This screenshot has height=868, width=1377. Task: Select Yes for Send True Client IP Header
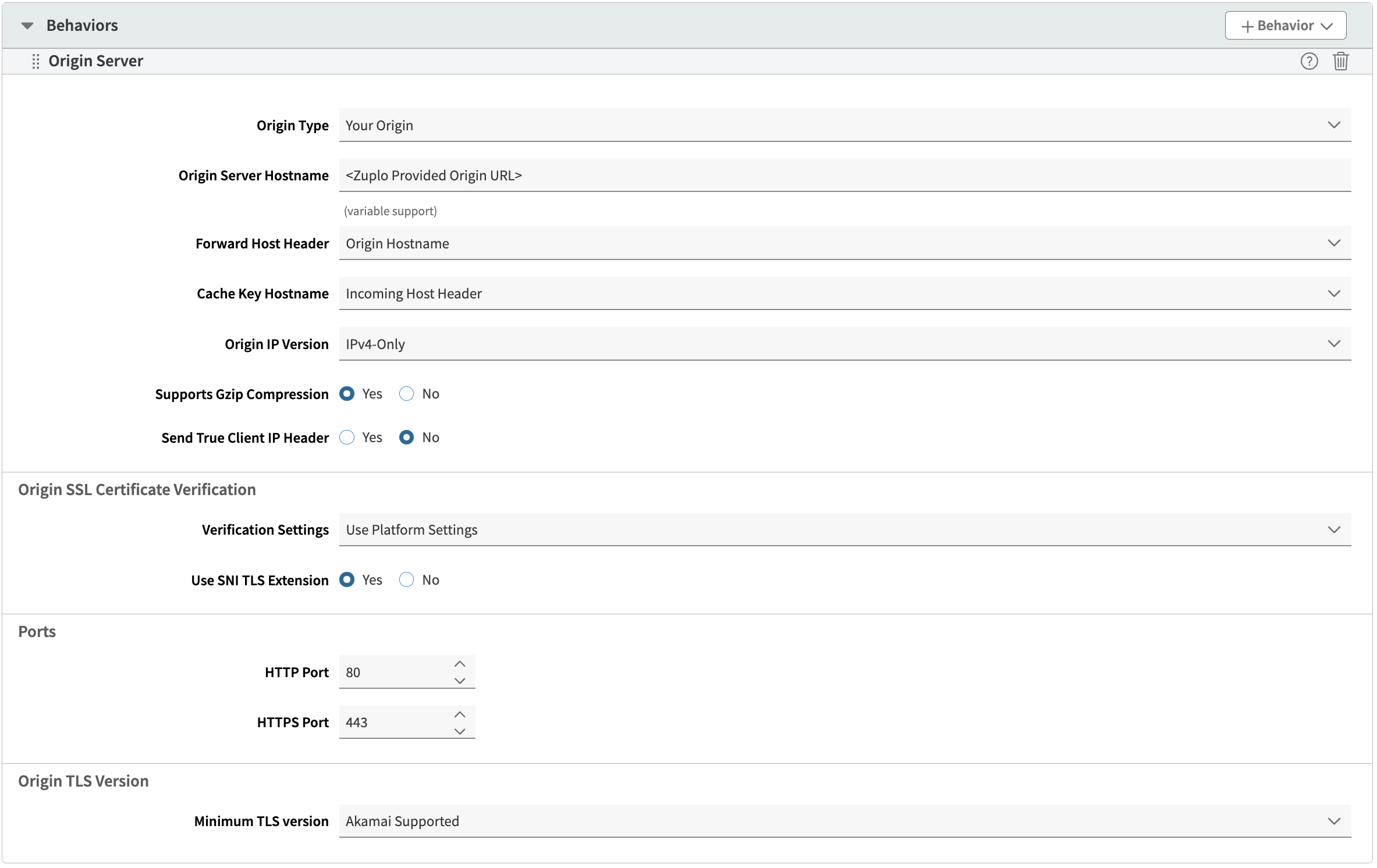point(347,437)
